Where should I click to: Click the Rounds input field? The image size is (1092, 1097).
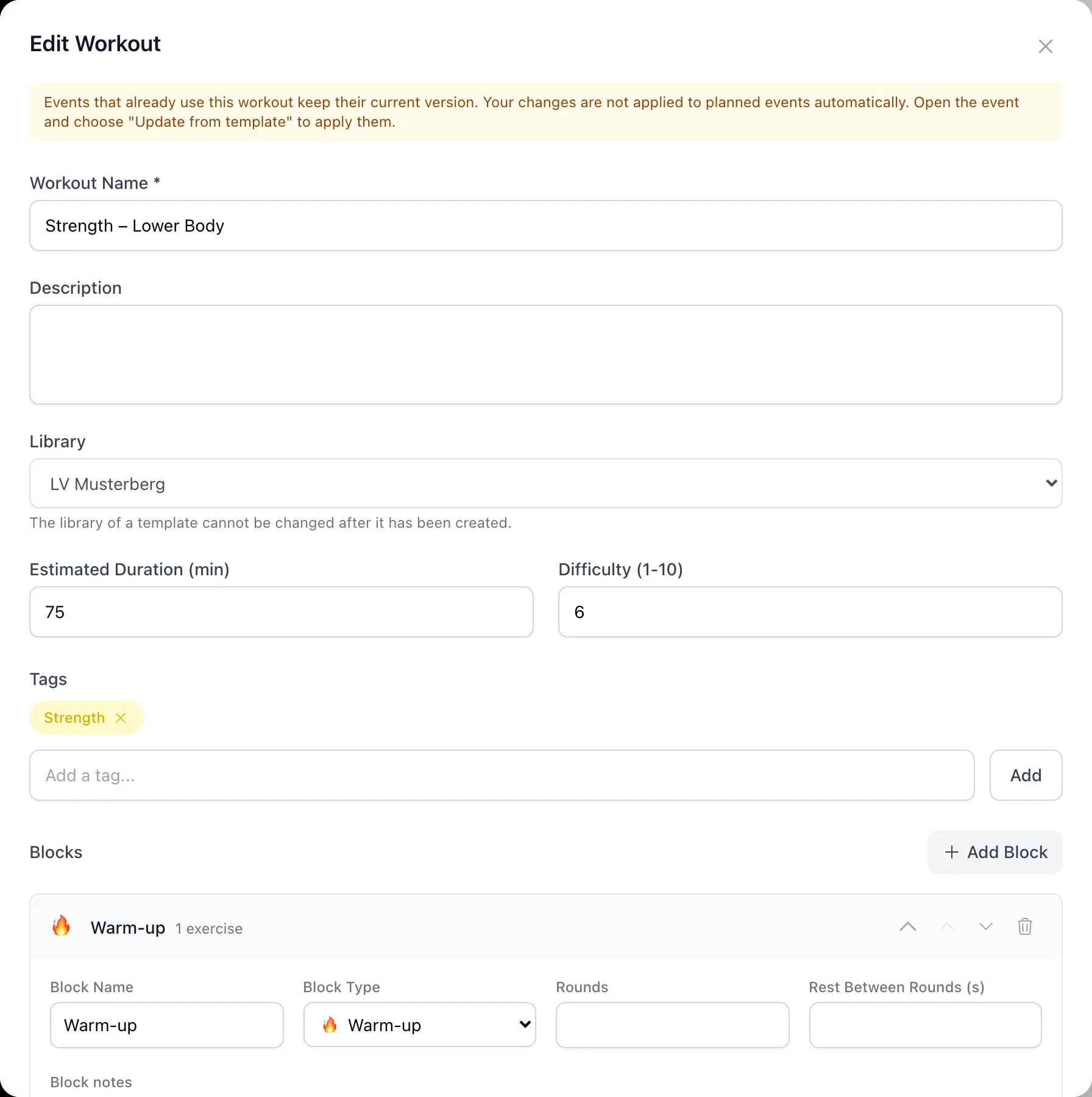point(672,1025)
